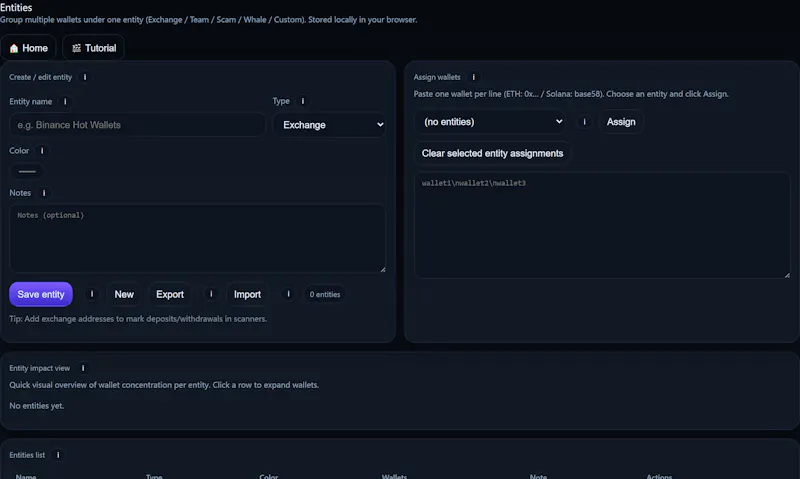This screenshot has height=479, width=800.
Task: Focus the Notes (optional) text area
Action: [197, 239]
